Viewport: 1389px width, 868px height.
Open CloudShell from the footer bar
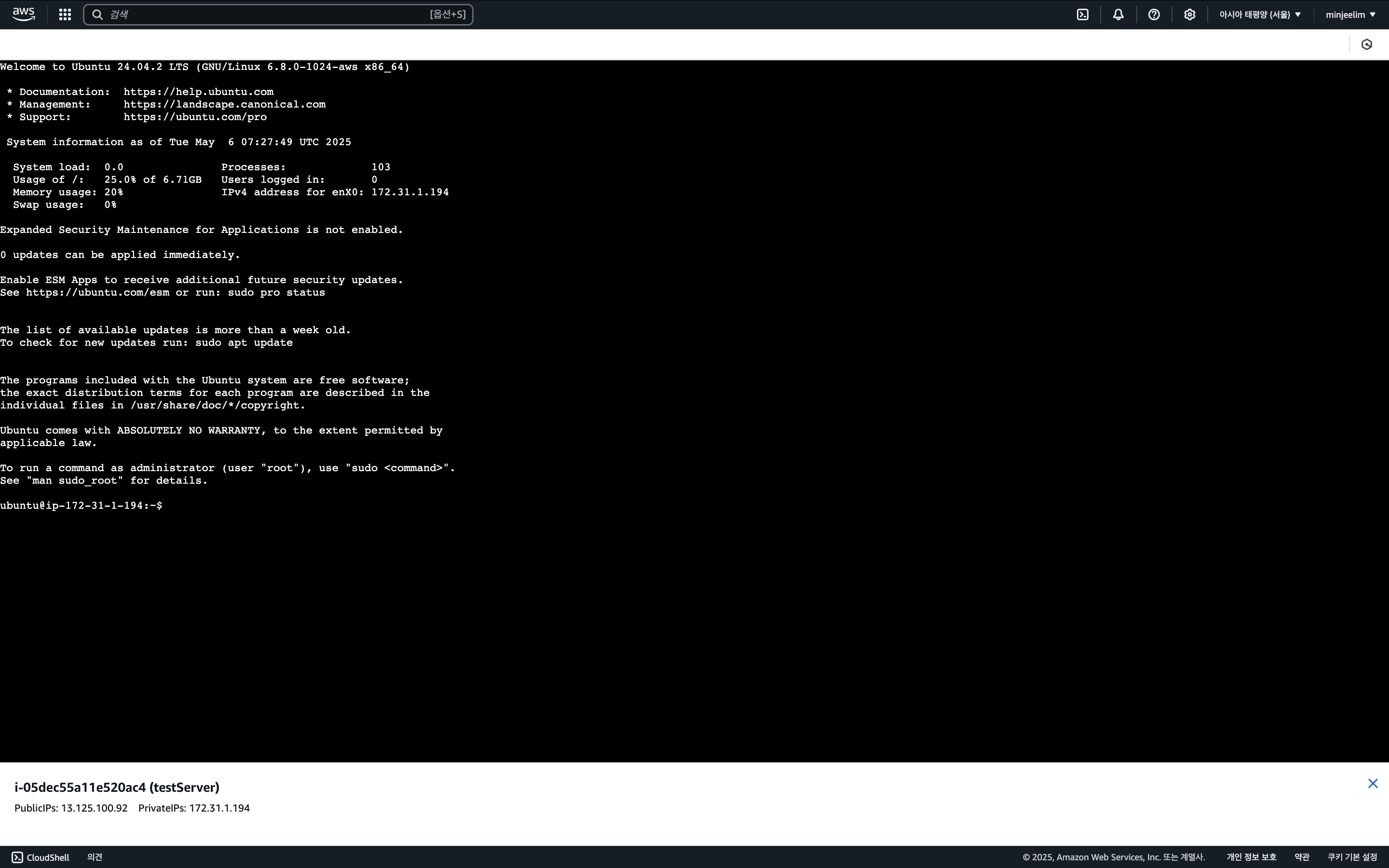tap(41, 857)
